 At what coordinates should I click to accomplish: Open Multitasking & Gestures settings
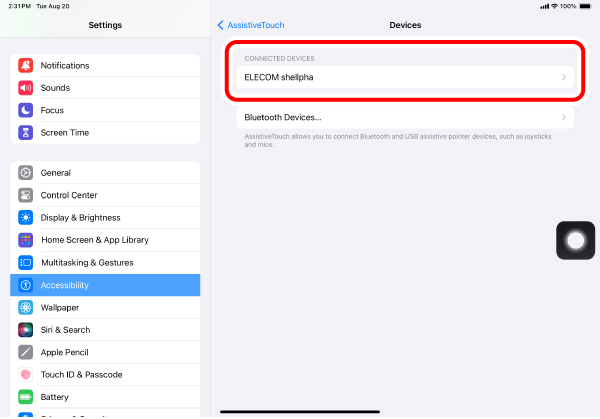105,262
